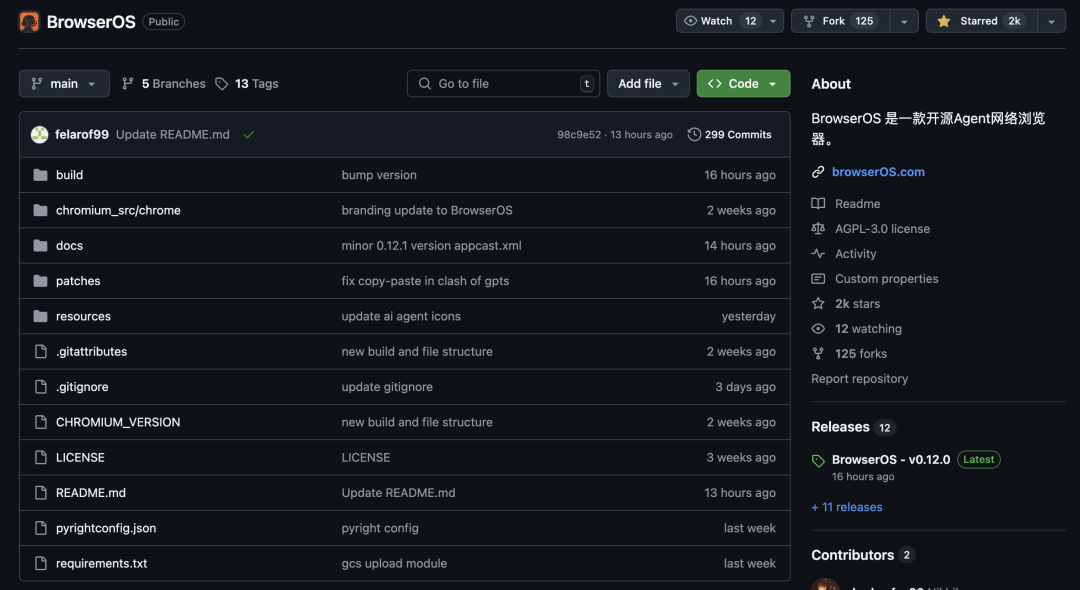The image size is (1080, 590).
Task: Expand the Fork options arrow
Action: (904, 21)
